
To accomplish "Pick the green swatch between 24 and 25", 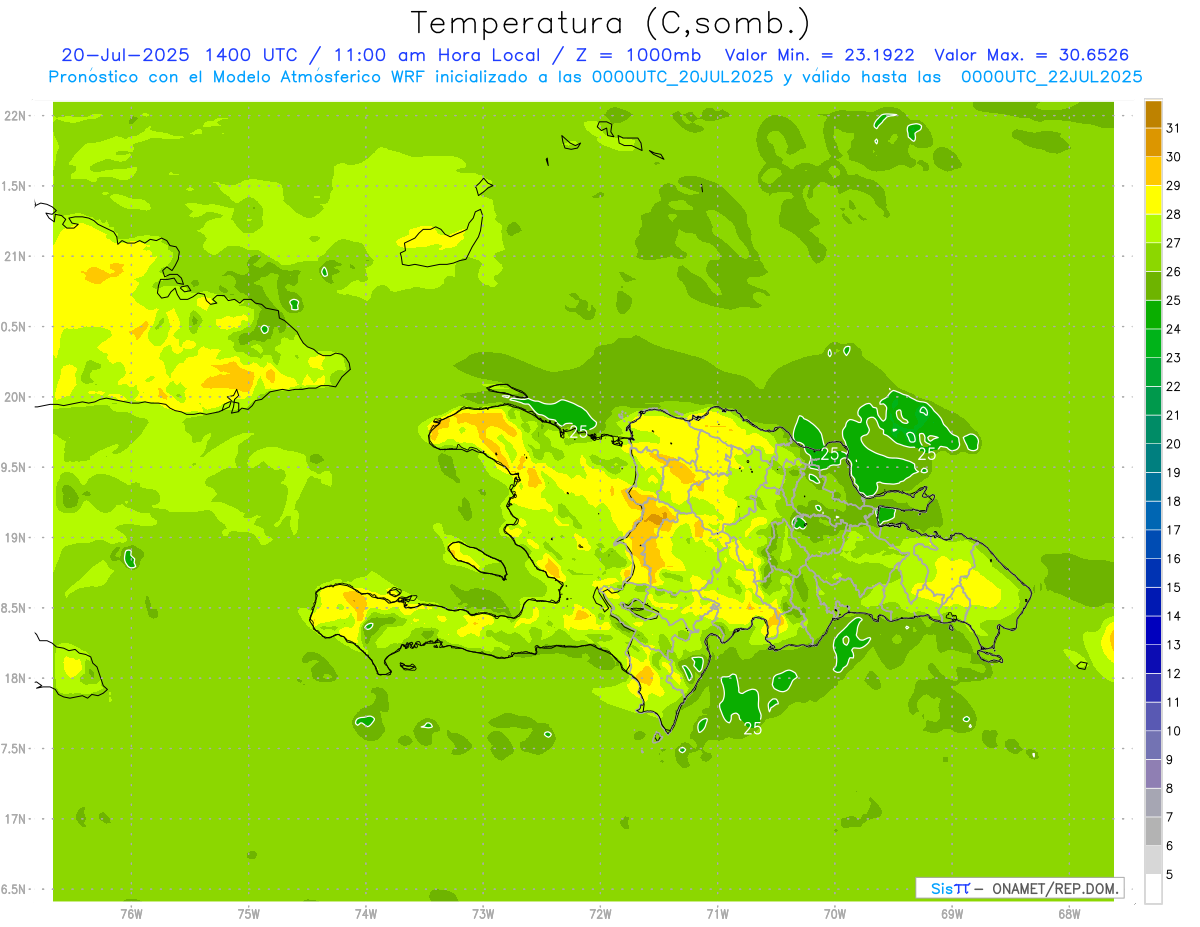I will point(1153,315).
